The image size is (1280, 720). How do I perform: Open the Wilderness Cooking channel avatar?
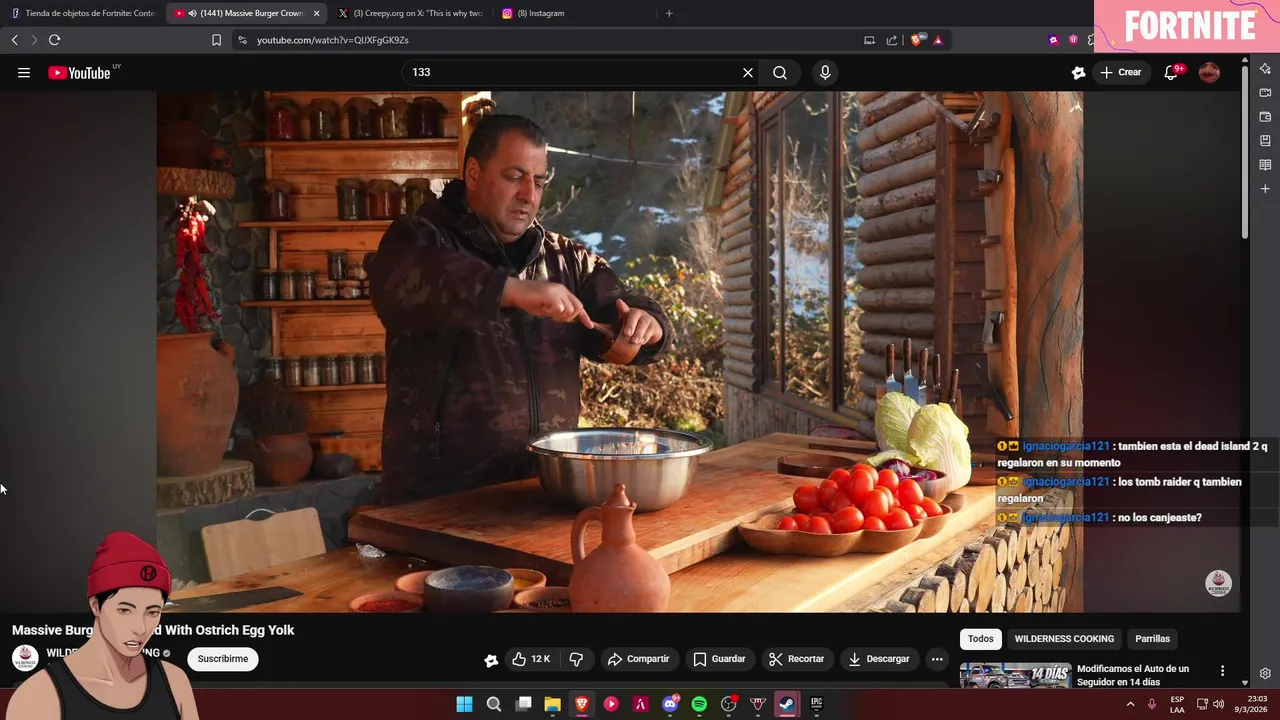point(25,658)
